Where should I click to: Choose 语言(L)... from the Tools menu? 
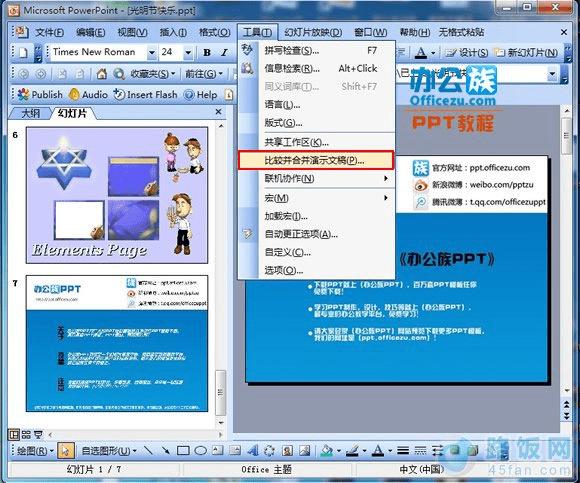click(317, 105)
